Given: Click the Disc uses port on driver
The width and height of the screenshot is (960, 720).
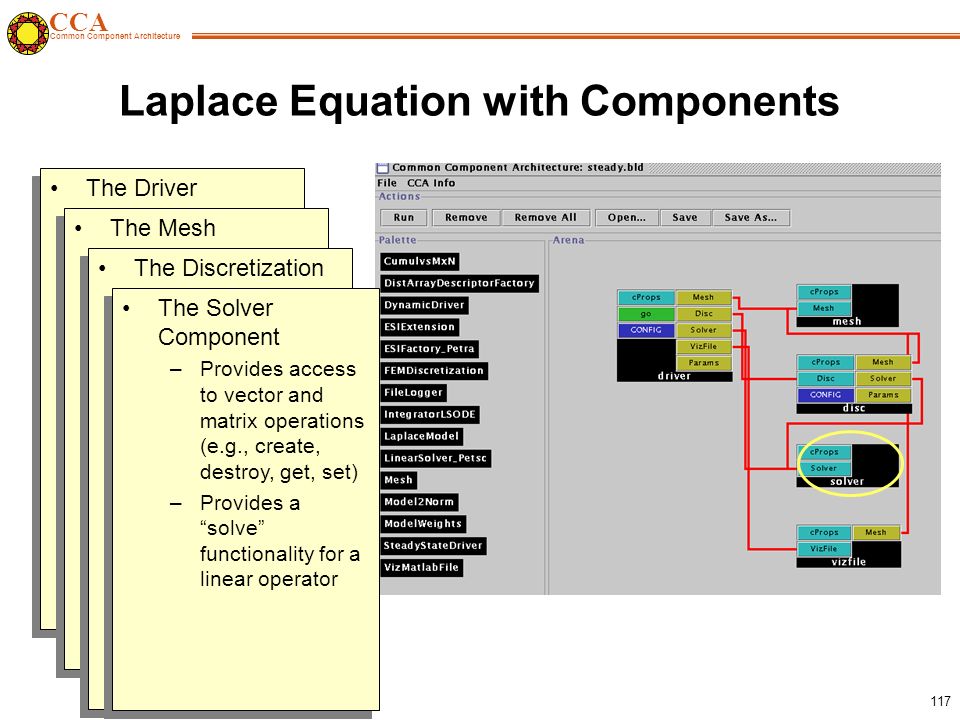Looking at the screenshot, I should point(703,313).
